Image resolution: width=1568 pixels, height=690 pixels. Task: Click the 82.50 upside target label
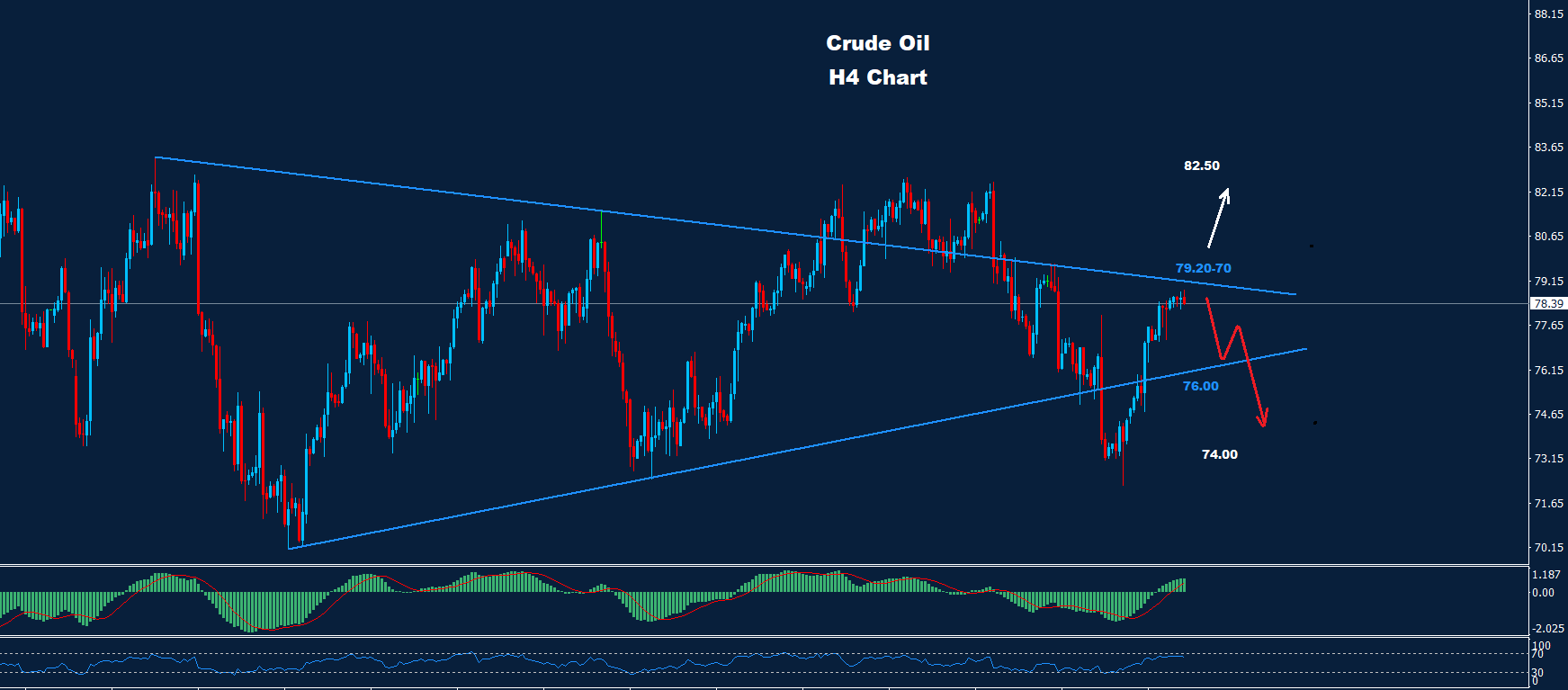click(x=1201, y=166)
